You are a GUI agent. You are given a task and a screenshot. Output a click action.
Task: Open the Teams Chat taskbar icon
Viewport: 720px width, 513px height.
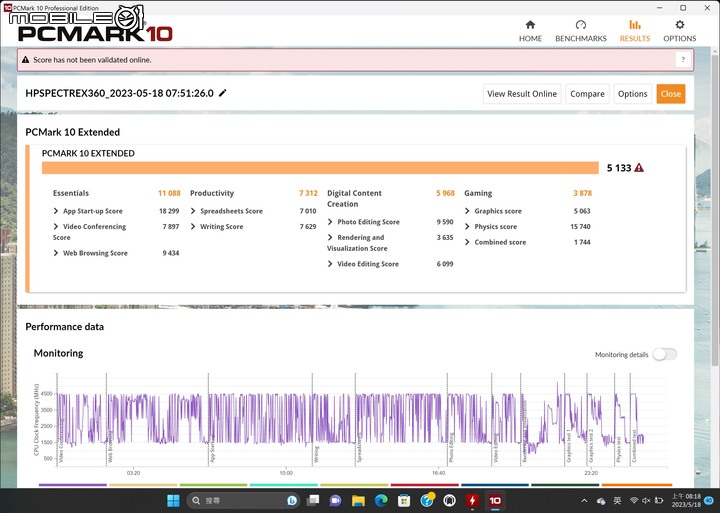click(x=336, y=501)
